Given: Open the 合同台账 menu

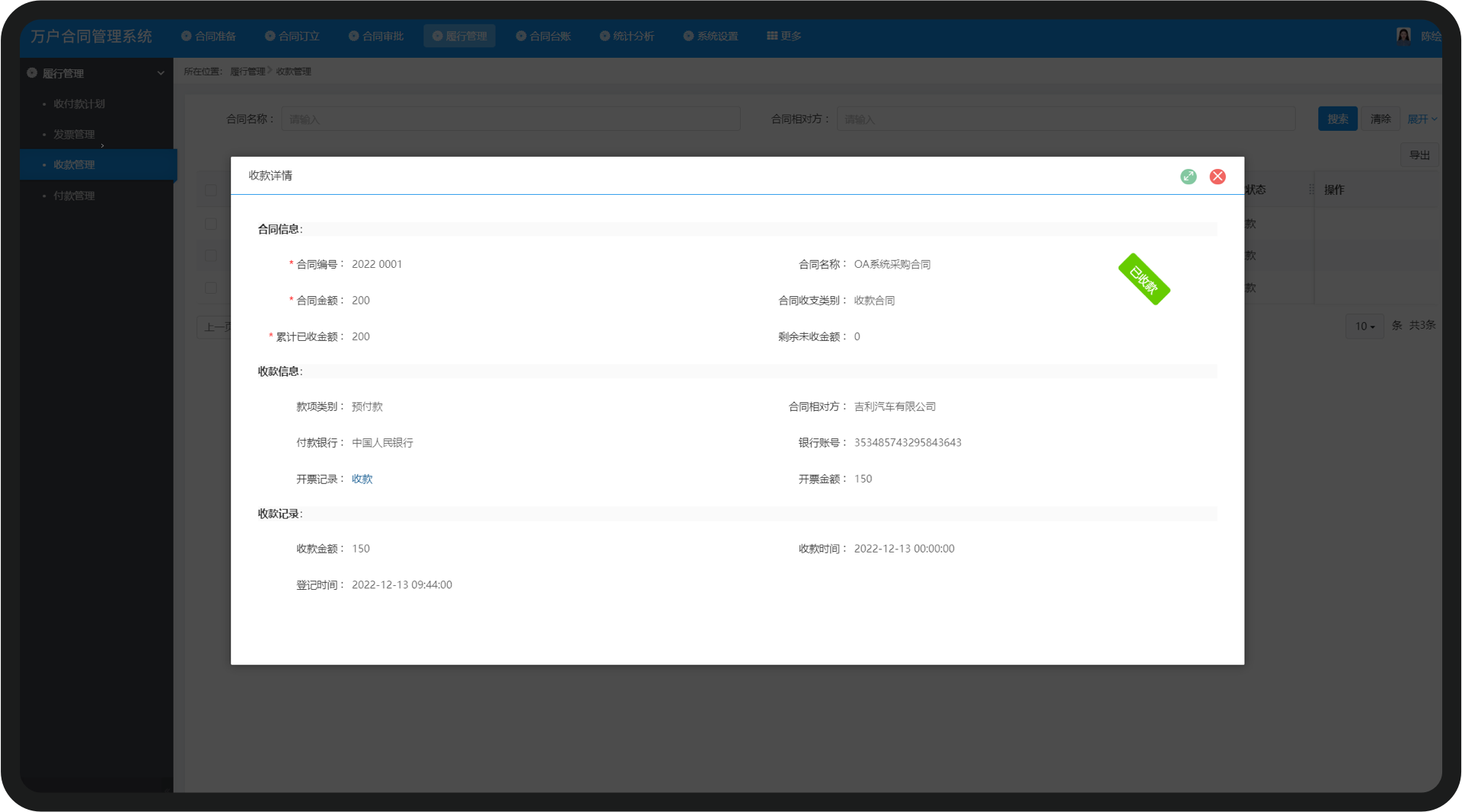Looking at the screenshot, I should 544,36.
